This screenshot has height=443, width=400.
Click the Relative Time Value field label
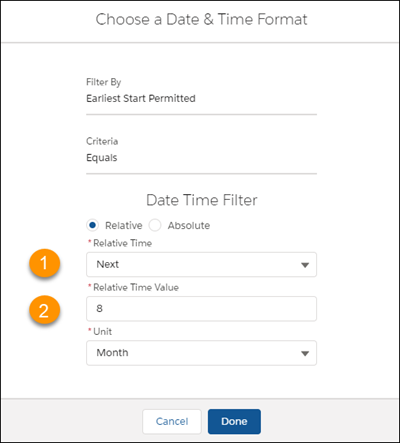coord(136,287)
